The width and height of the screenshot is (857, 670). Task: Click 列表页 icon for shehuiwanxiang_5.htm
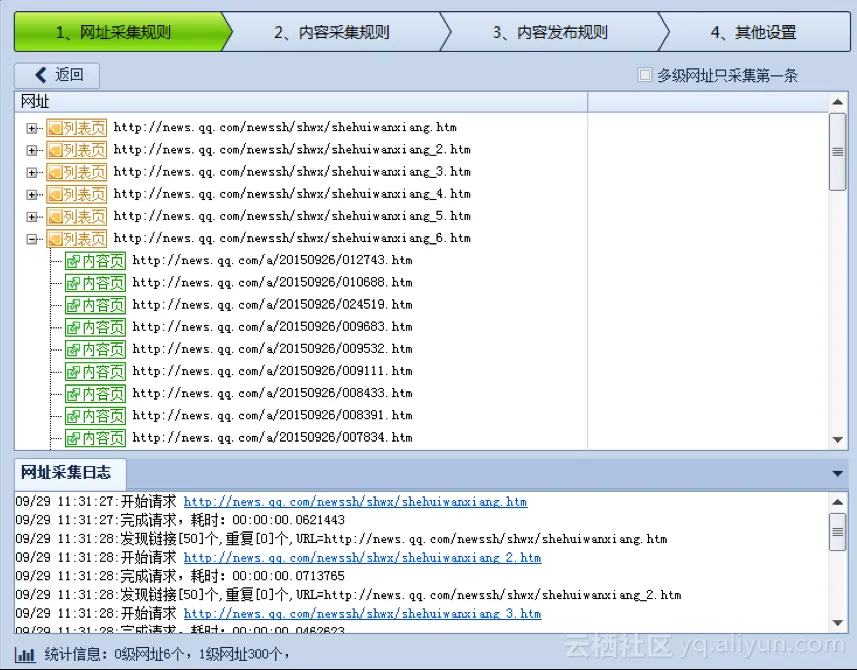(77, 216)
